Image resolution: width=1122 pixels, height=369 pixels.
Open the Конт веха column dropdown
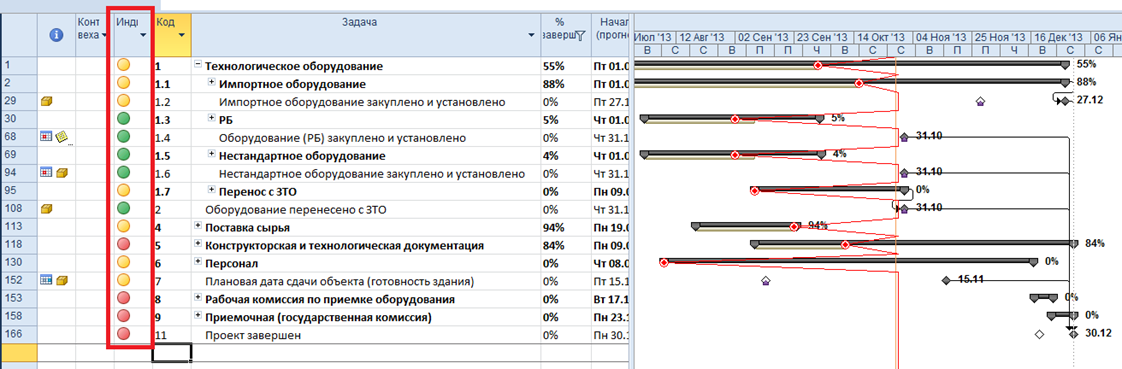(105, 35)
